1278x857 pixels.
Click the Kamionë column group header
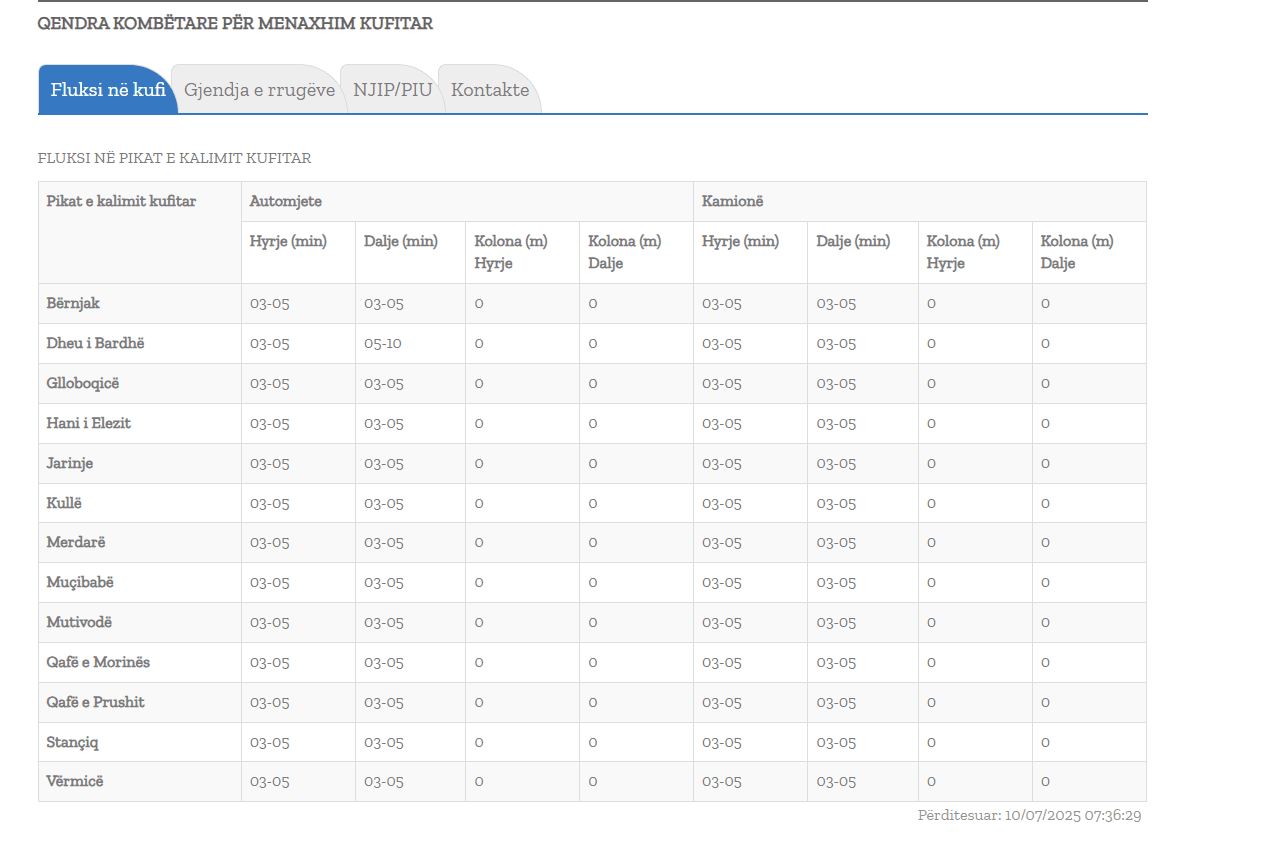click(732, 201)
